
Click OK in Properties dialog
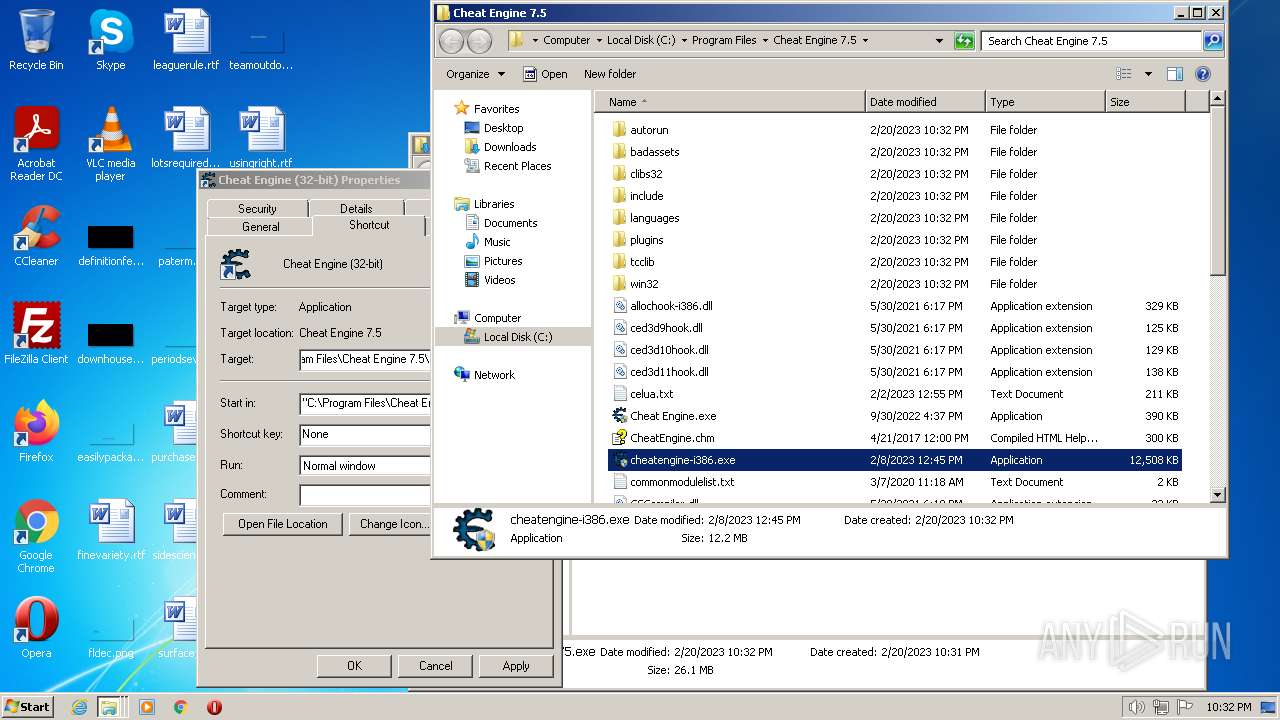click(354, 666)
